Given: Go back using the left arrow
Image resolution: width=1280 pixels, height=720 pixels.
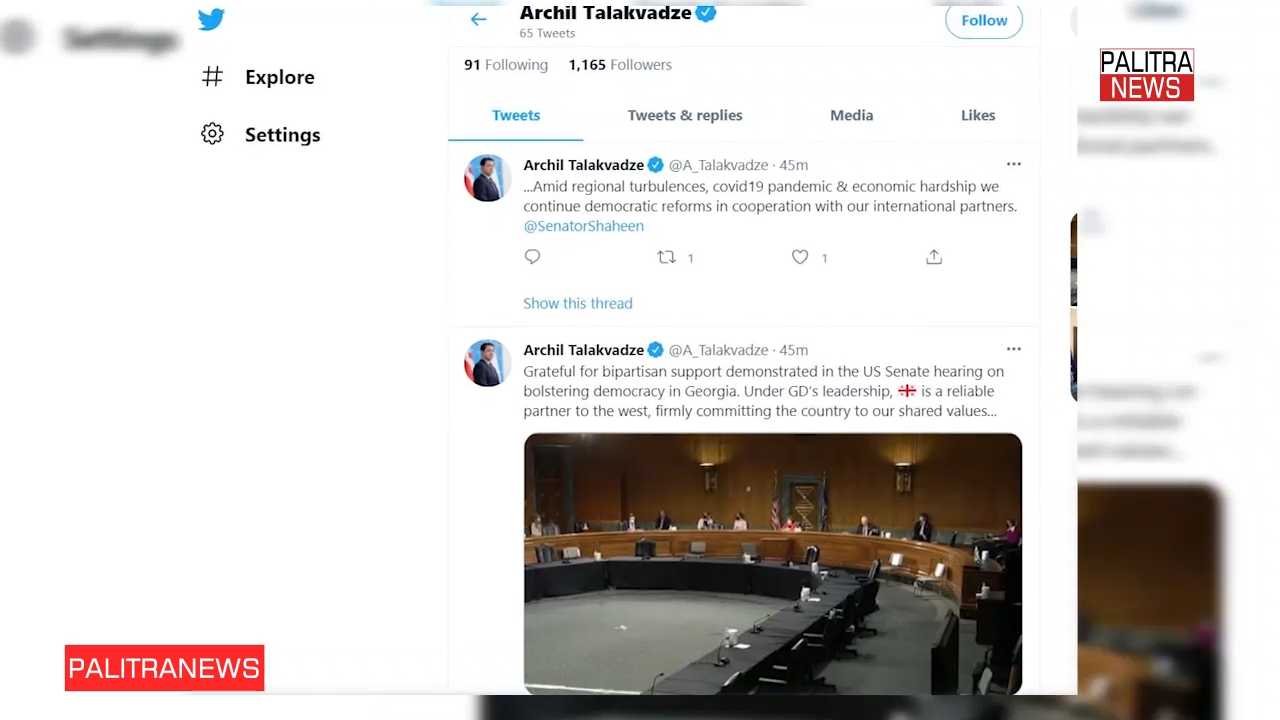Looking at the screenshot, I should (x=478, y=19).
